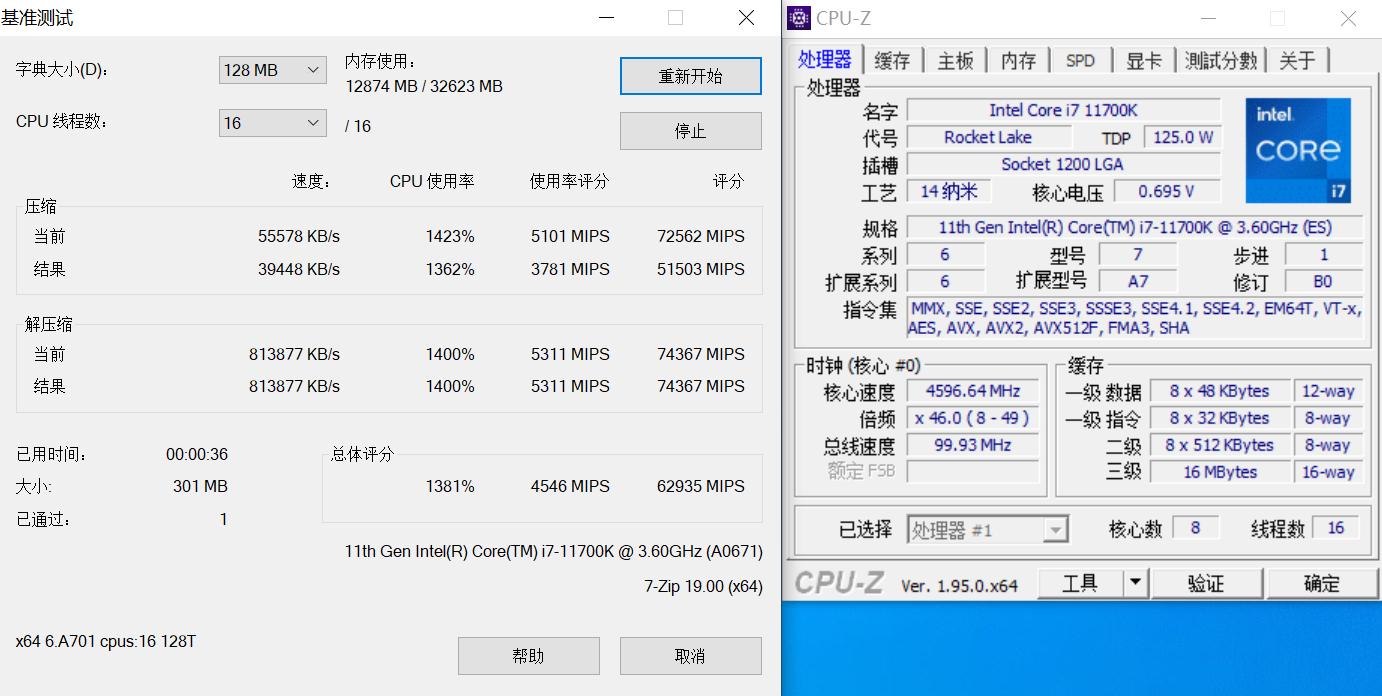1382x696 pixels.
Task: Select the 内存 (Memory) tab
Action: point(1017,60)
